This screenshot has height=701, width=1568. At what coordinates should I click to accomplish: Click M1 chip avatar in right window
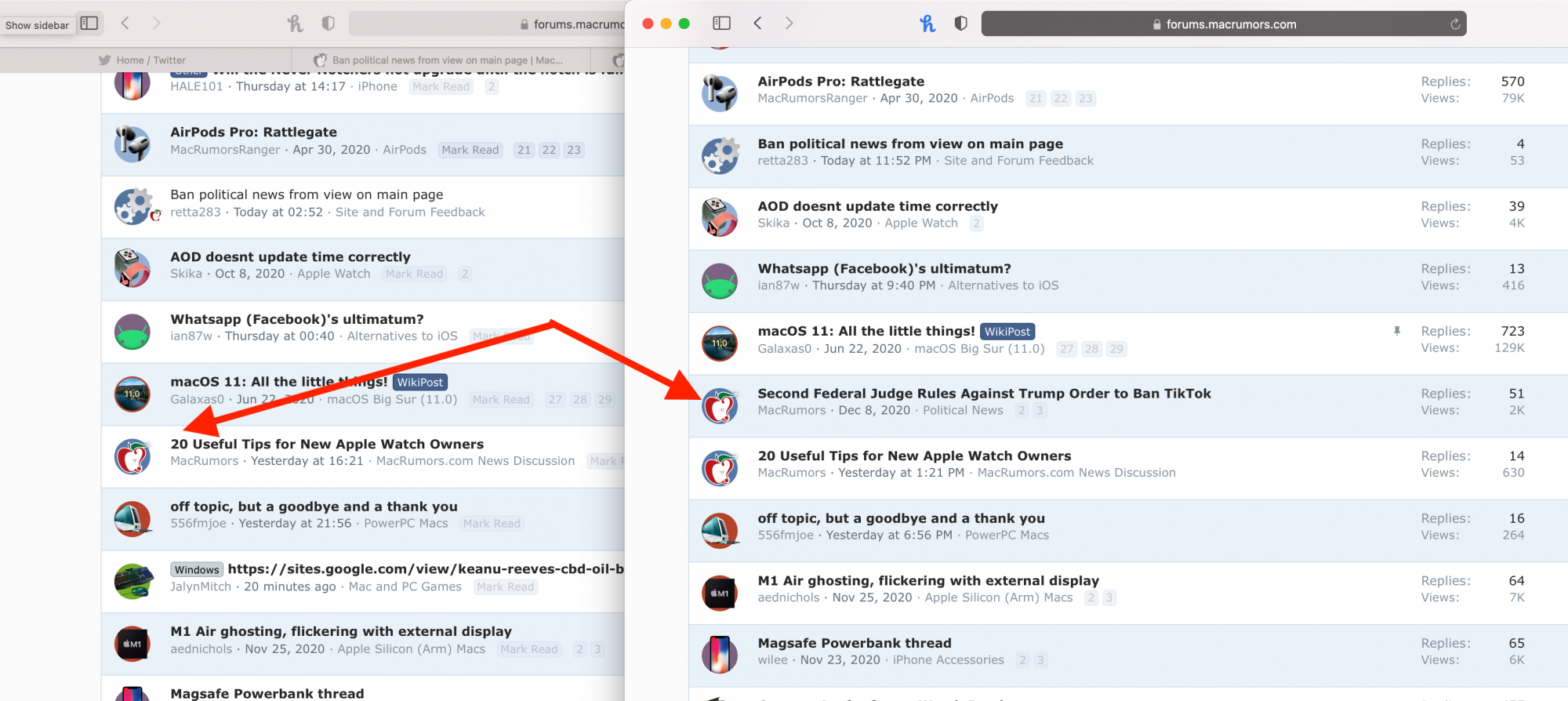[x=720, y=594]
